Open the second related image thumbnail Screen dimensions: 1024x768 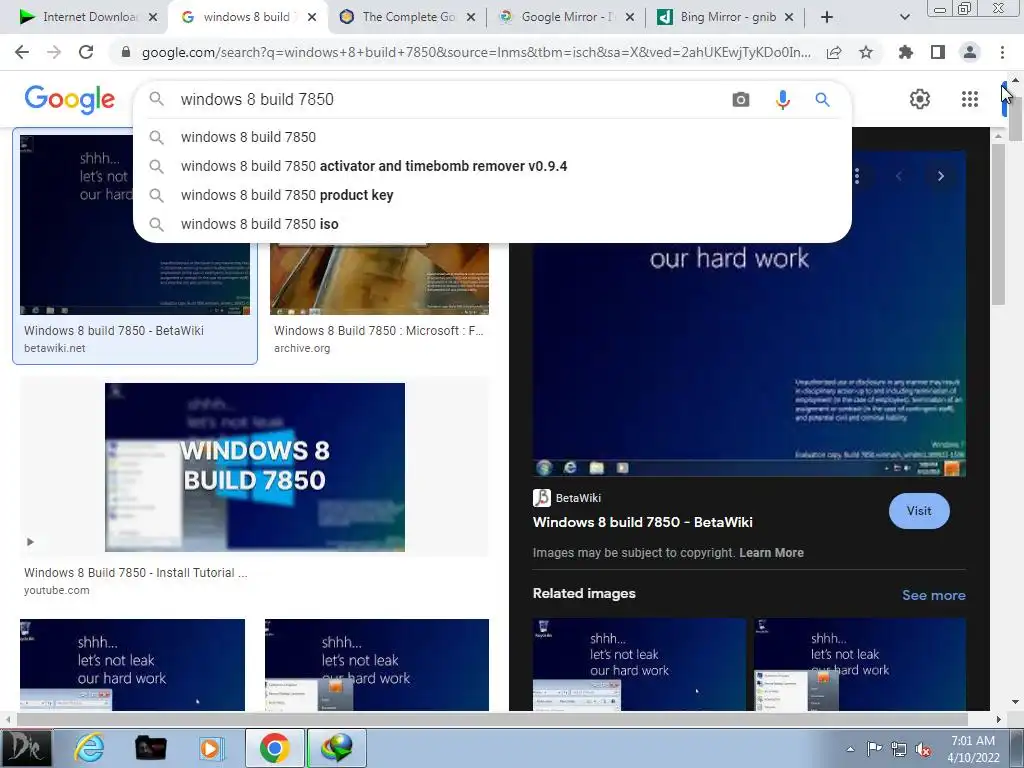point(859,664)
